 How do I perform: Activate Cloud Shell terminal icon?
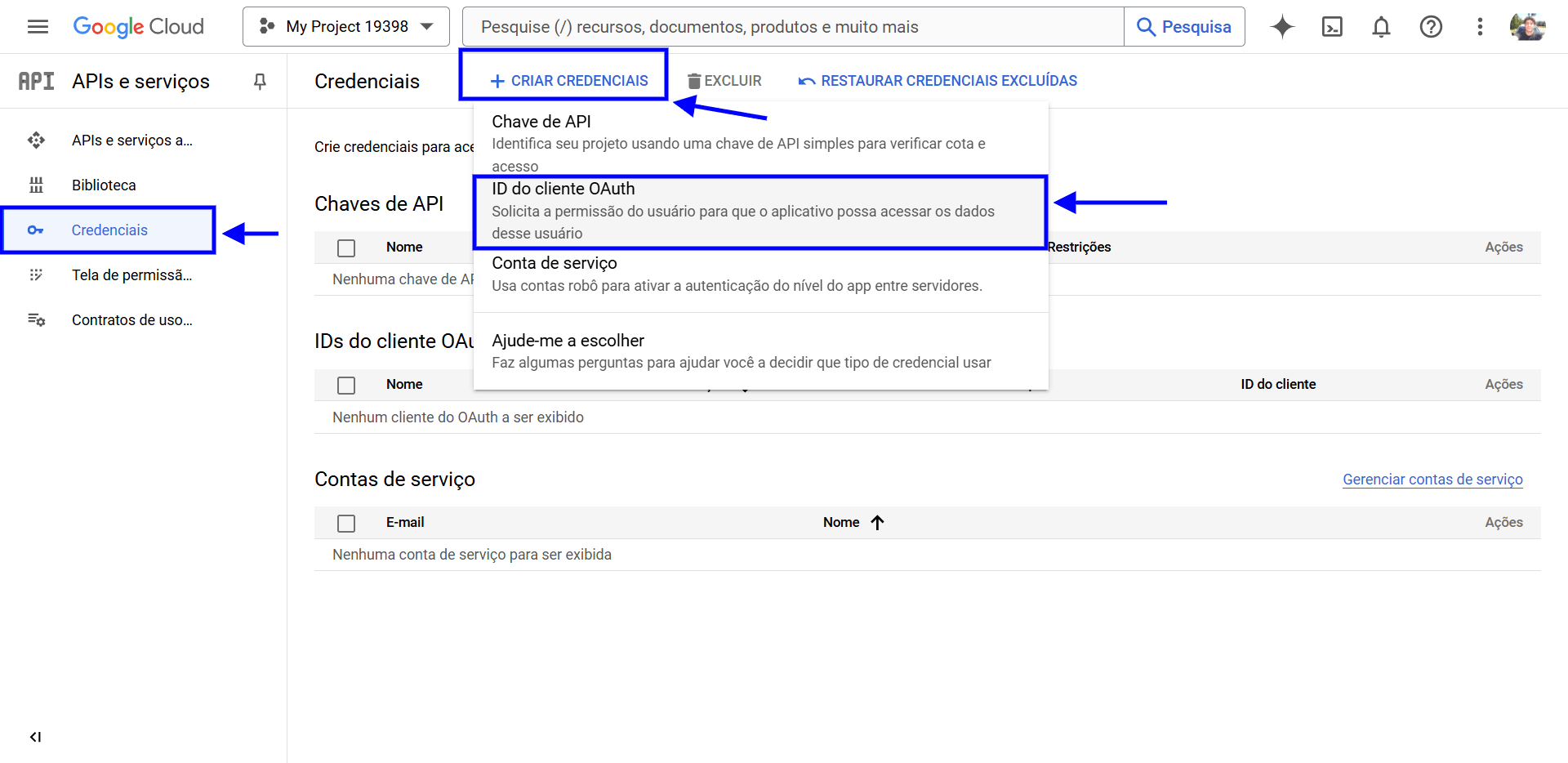[x=1332, y=27]
